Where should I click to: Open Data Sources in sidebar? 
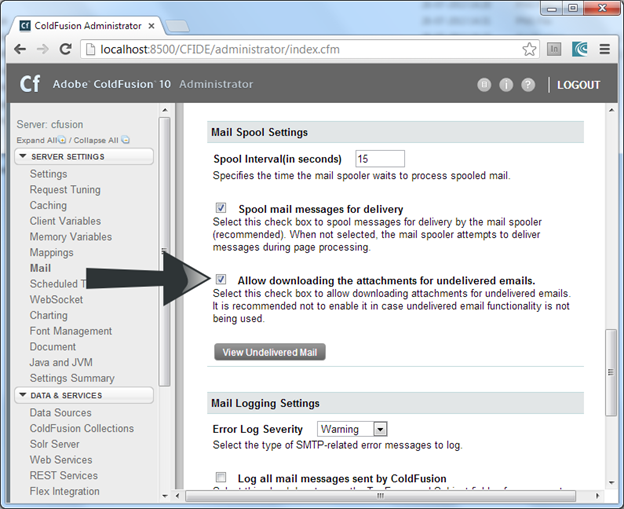[60, 413]
